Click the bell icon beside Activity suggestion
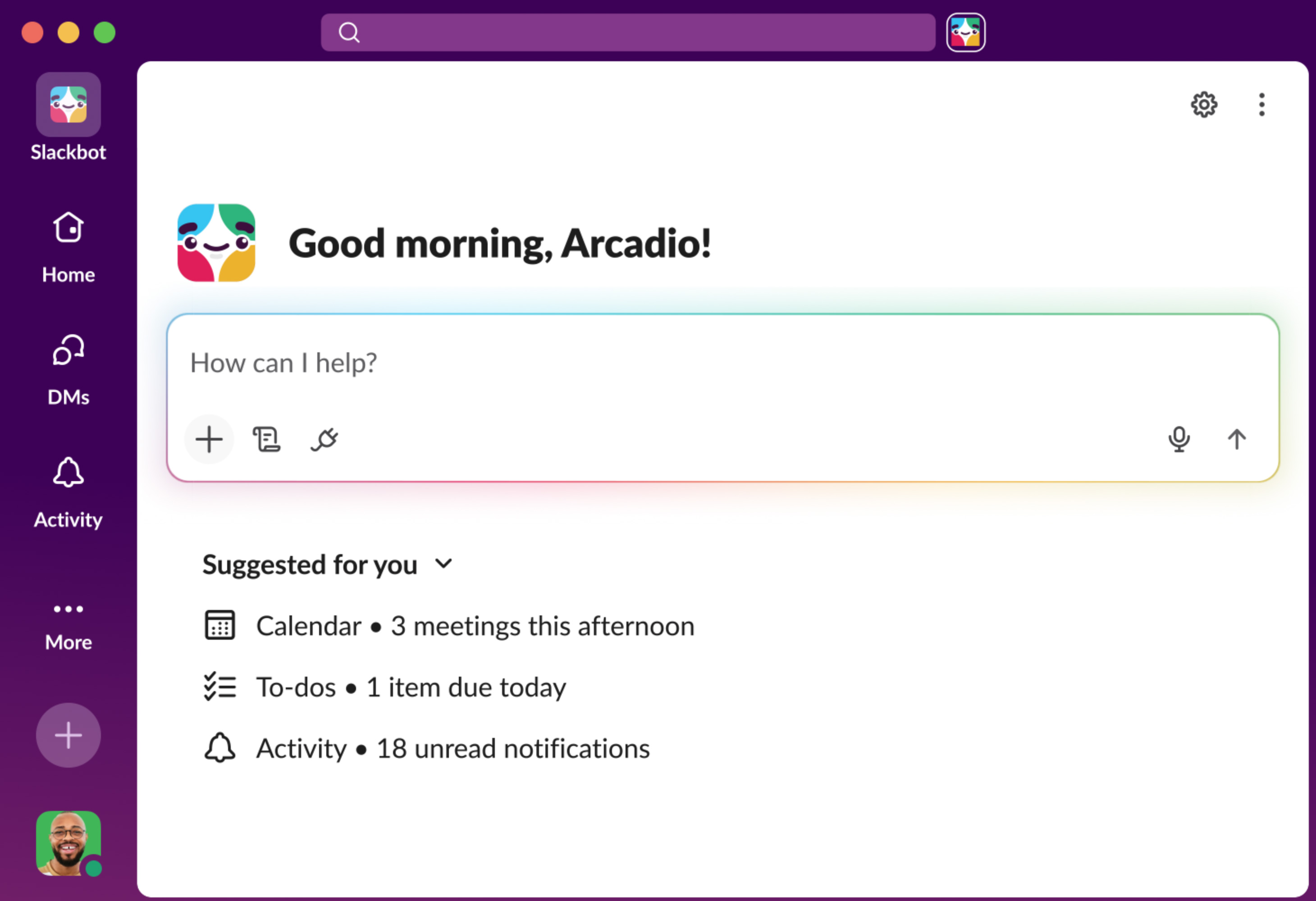Image resolution: width=1316 pixels, height=901 pixels. (x=220, y=748)
